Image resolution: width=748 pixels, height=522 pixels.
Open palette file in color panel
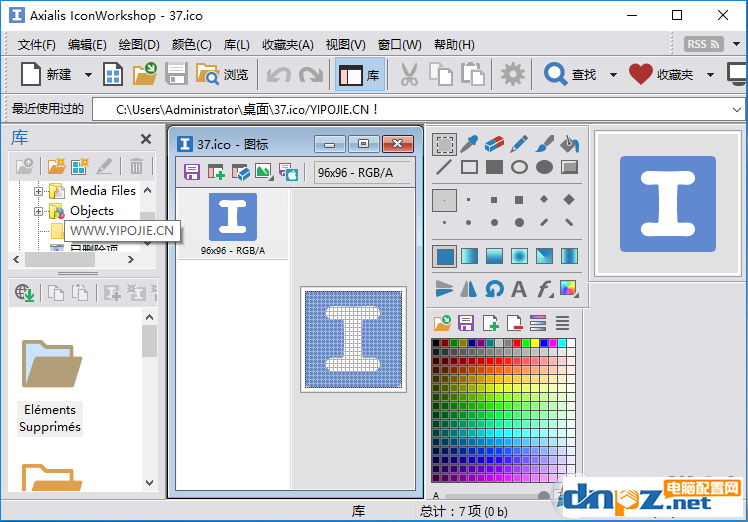(x=442, y=324)
